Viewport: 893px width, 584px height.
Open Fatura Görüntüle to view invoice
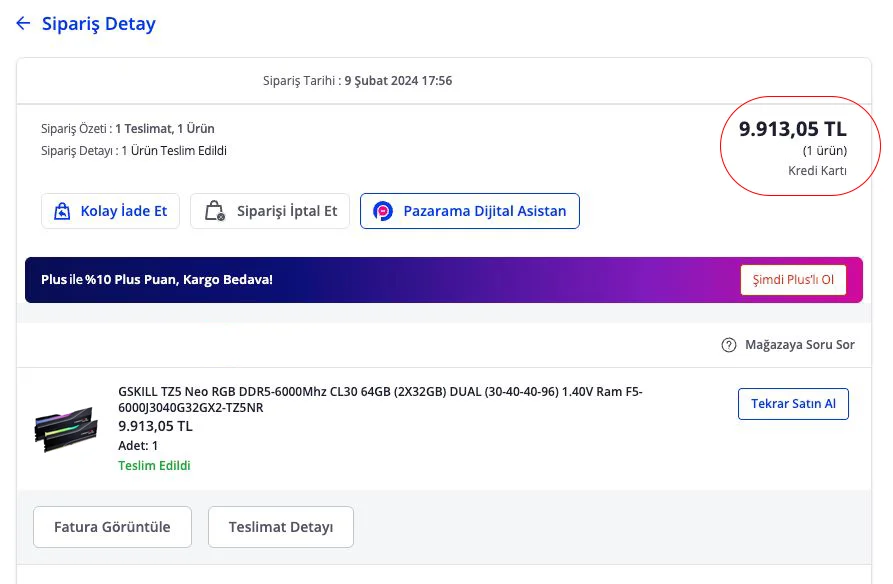click(112, 527)
